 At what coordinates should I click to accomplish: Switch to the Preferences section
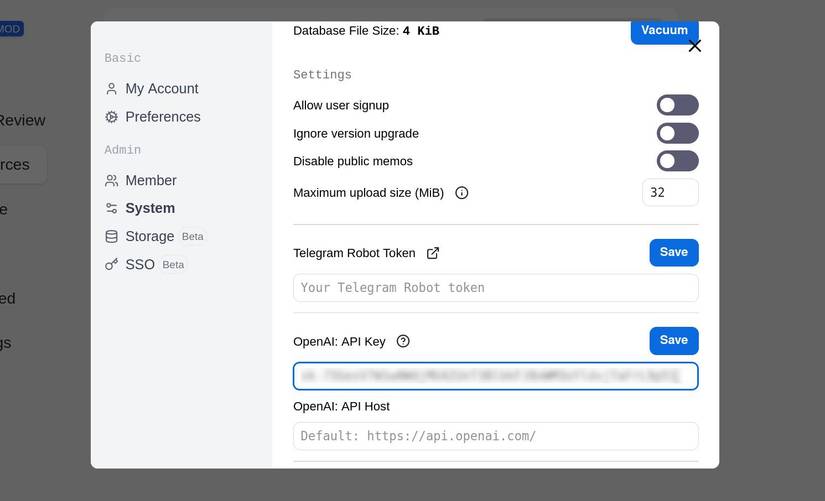coord(162,117)
